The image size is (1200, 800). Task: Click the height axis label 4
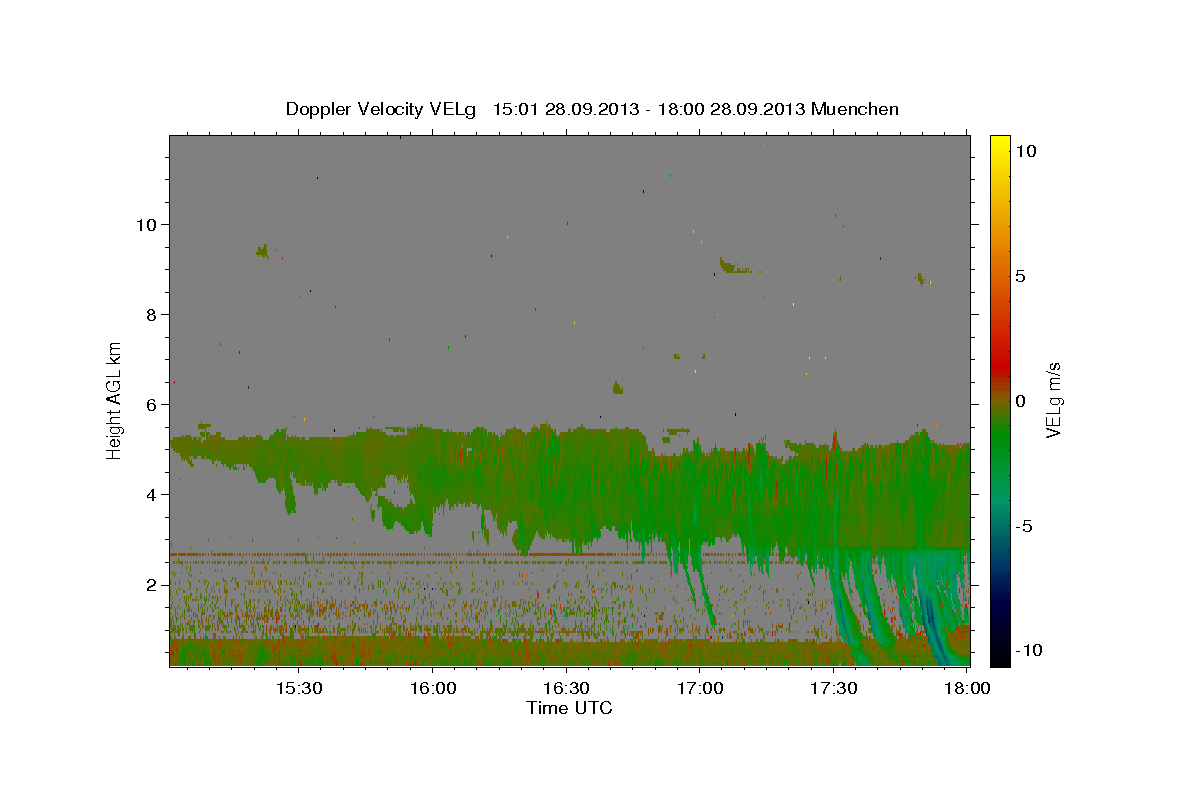click(152, 495)
